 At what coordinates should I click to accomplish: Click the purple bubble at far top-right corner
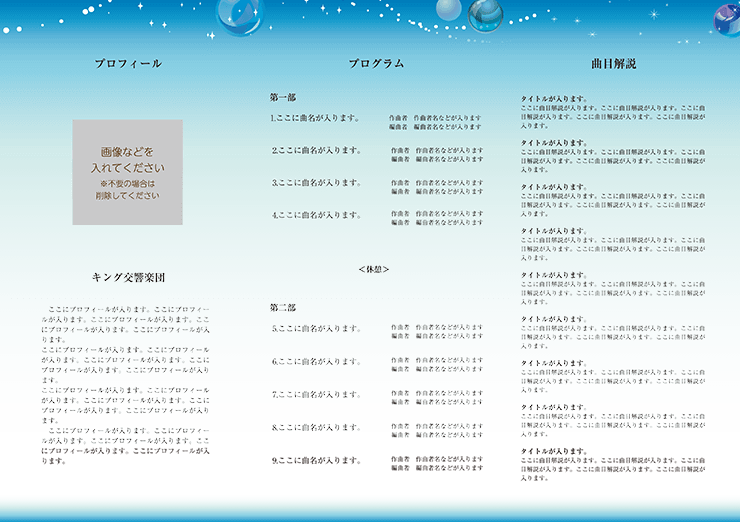[x=726, y=18]
